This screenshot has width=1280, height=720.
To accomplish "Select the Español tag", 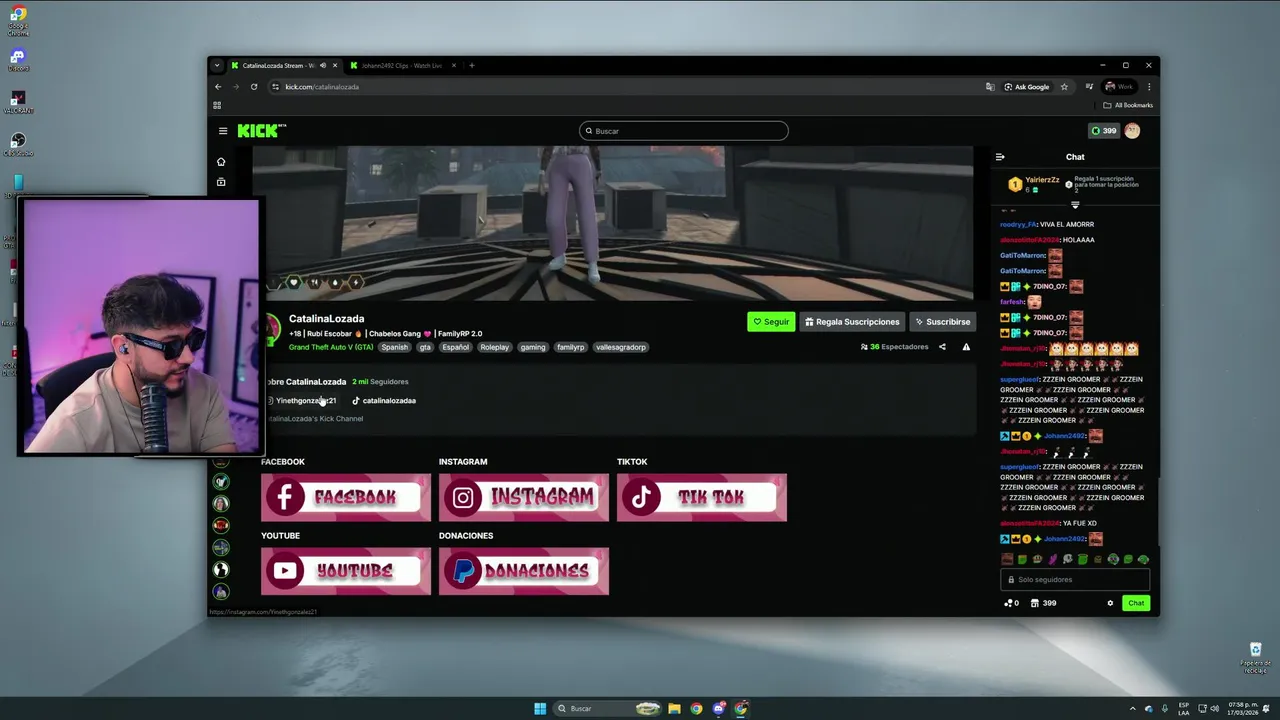I will (x=456, y=347).
